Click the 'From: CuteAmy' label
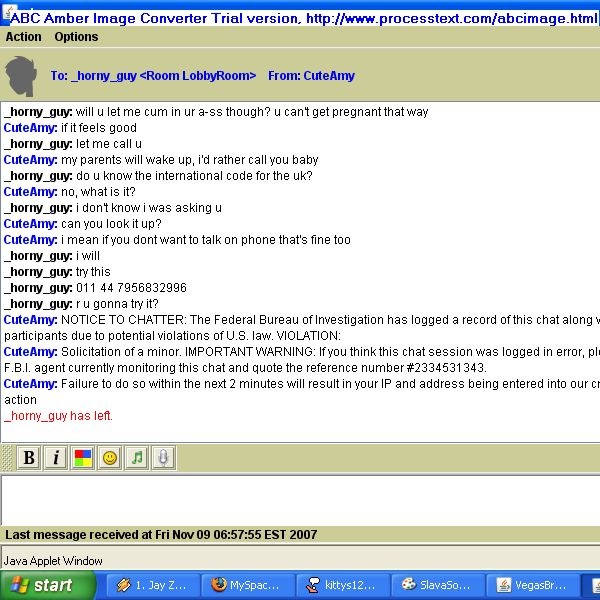This screenshot has height=600, width=600. (311, 76)
